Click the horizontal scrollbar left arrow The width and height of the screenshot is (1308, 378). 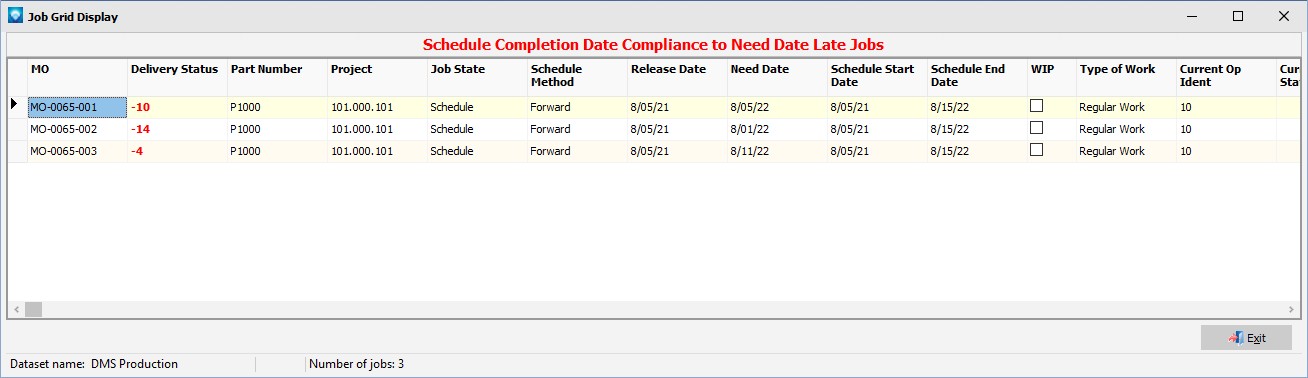(x=16, y=309)
